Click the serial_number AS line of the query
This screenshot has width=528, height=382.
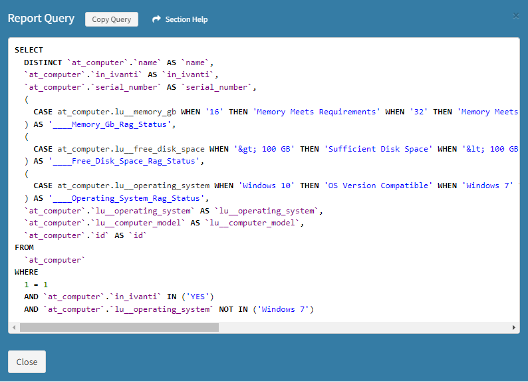click(x=140, y=88)
